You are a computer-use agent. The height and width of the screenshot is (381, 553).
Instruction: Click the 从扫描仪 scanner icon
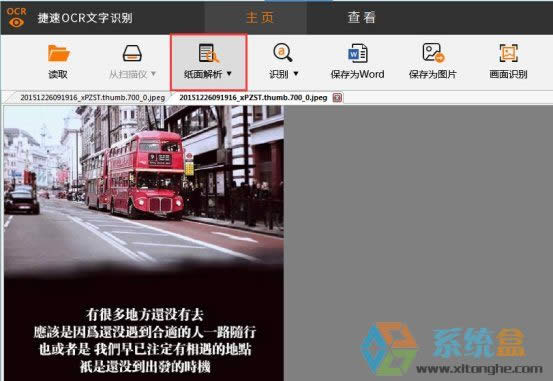[132, 53]
